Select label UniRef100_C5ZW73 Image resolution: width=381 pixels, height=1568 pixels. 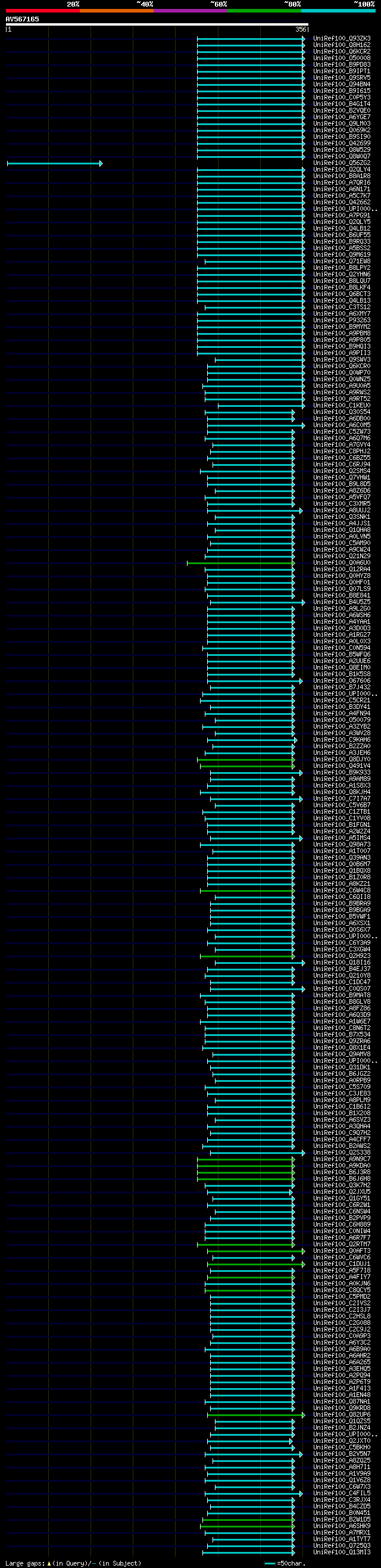(342, 431)
